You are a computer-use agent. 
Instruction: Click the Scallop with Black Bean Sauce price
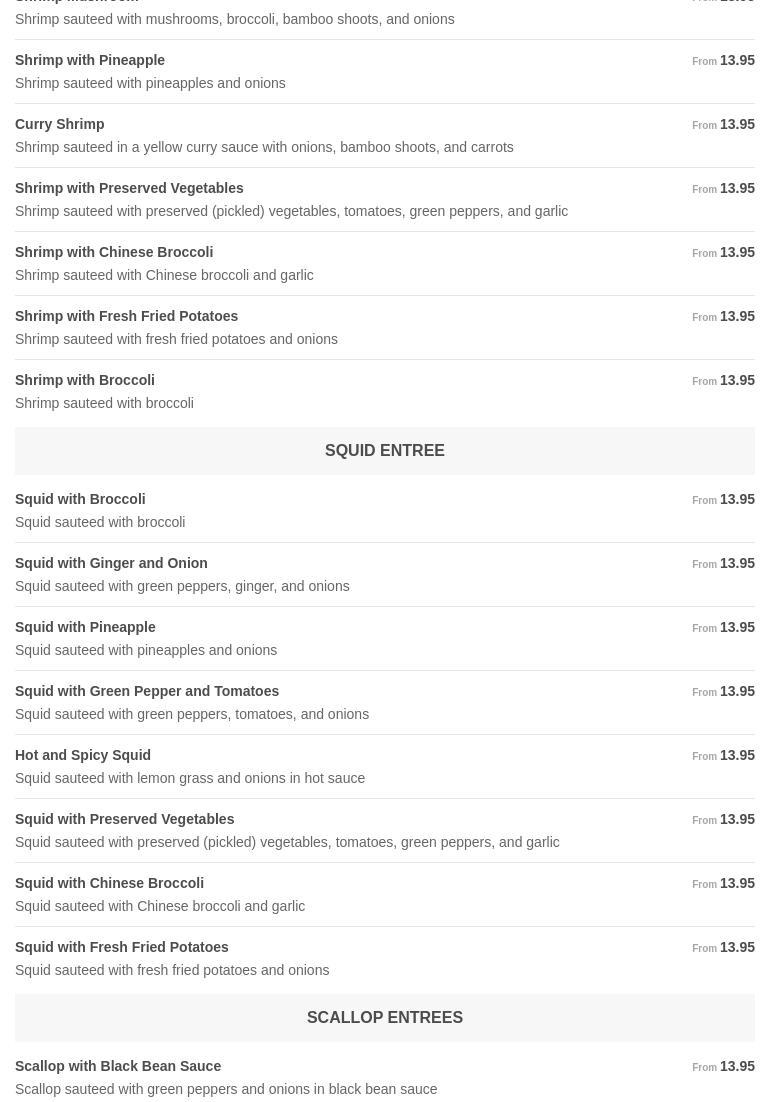tap(736, 1066)
